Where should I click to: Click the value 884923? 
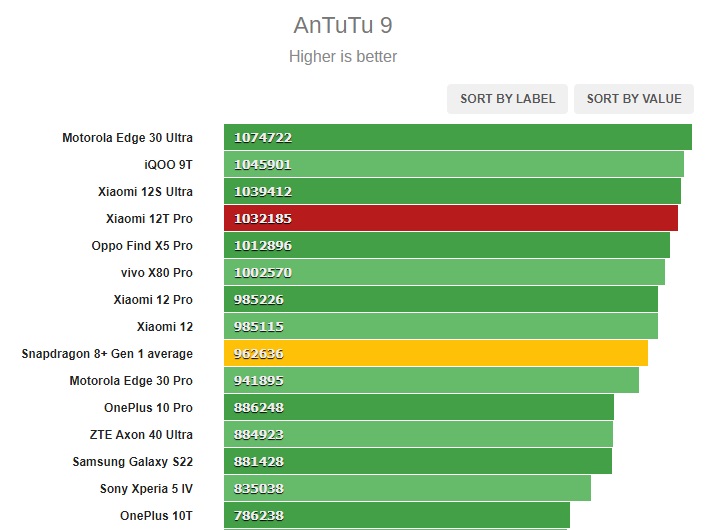259,435
